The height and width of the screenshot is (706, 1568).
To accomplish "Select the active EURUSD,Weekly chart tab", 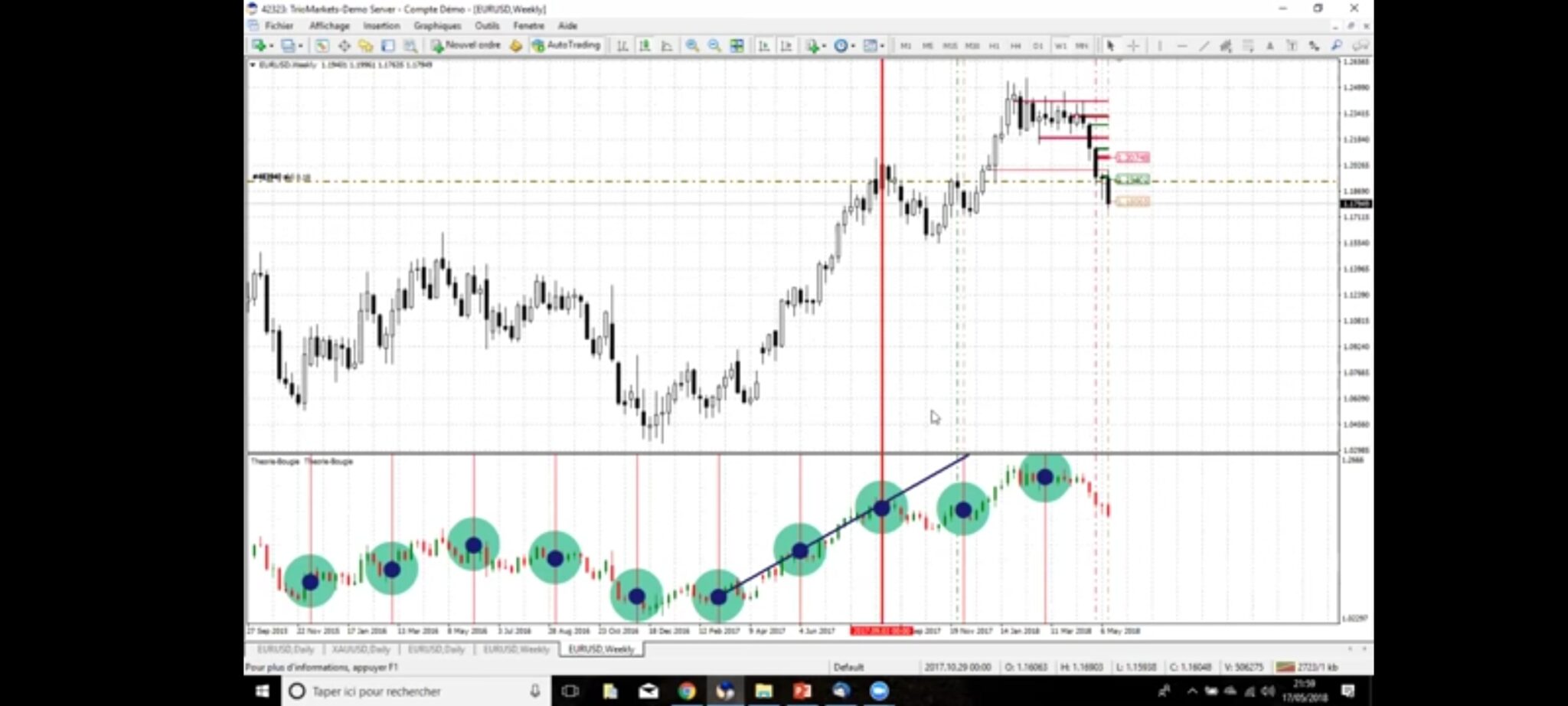I will click(602, 649).
